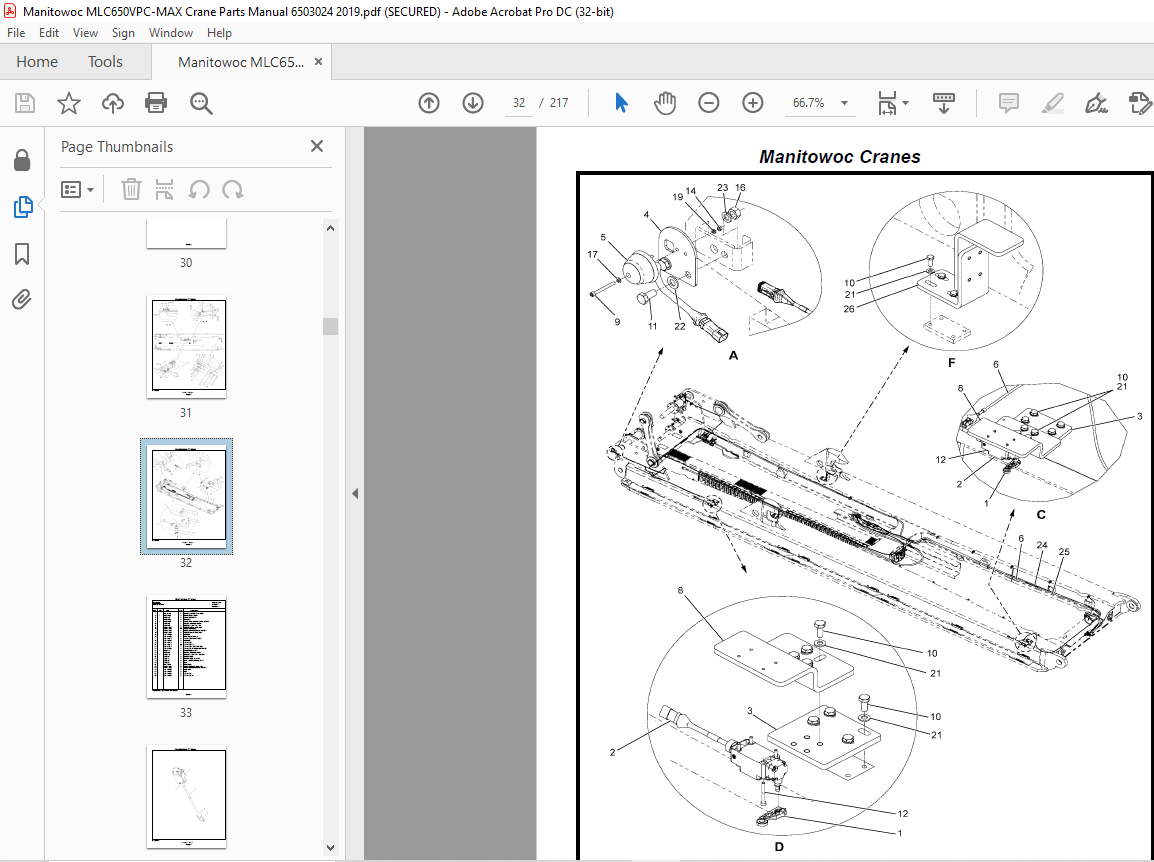Image resolution: width=1154 pixels, height=862 pixels.
Task: Open the Find text magnifier
Action: (201, 103)
